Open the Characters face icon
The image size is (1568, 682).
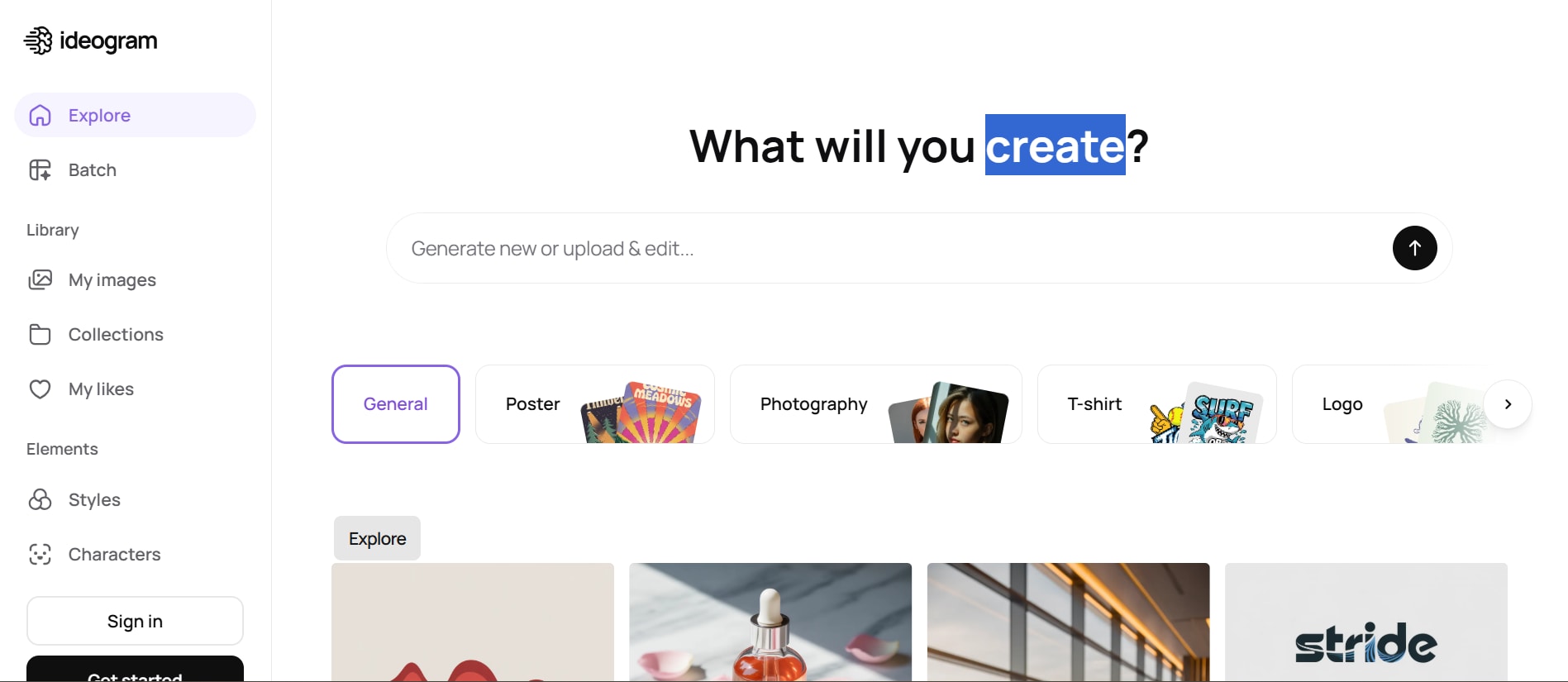pos(40,555)
